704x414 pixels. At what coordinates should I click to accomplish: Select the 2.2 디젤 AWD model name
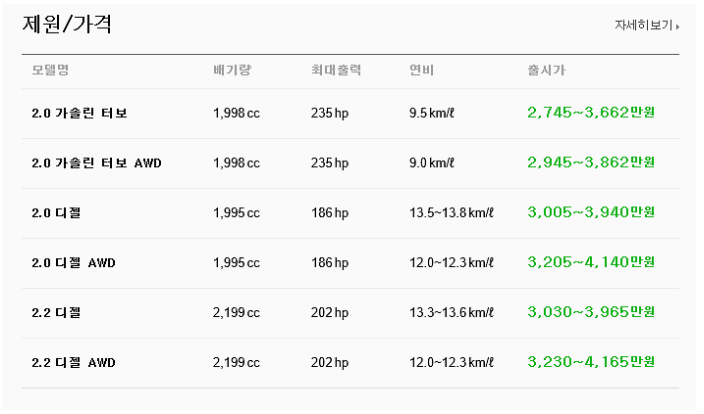click(x=73, y=362)
